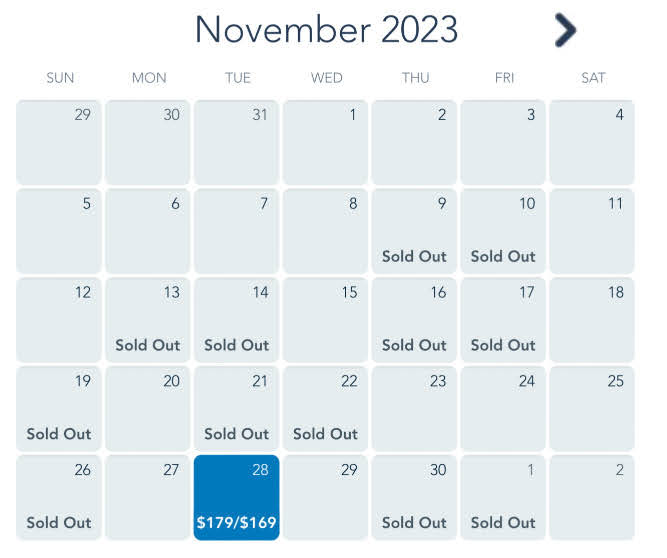The image size is (667, 558).
Task: Go to next month with the right chevron
Action: (x=565, y=30)
